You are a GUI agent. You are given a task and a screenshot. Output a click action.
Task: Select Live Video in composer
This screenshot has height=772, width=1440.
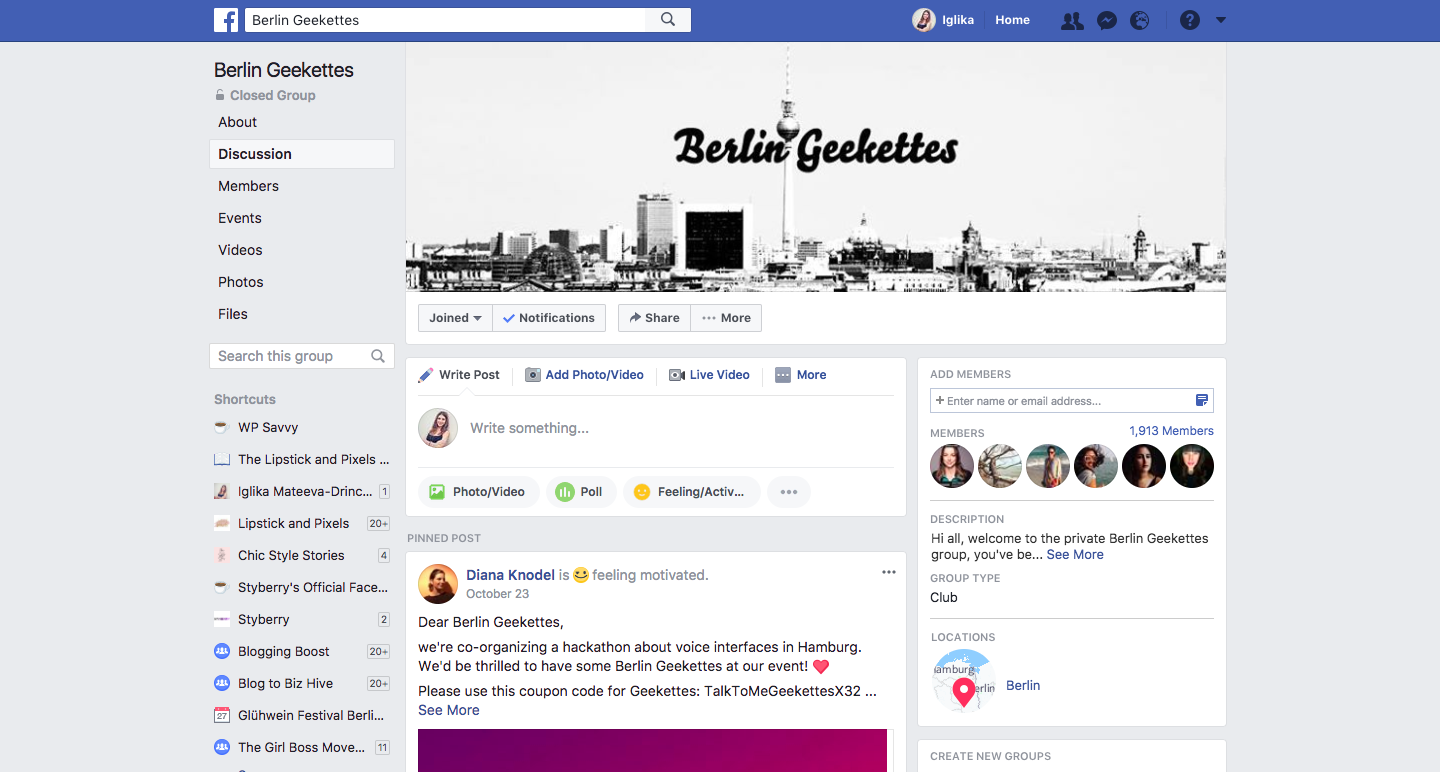709,375
